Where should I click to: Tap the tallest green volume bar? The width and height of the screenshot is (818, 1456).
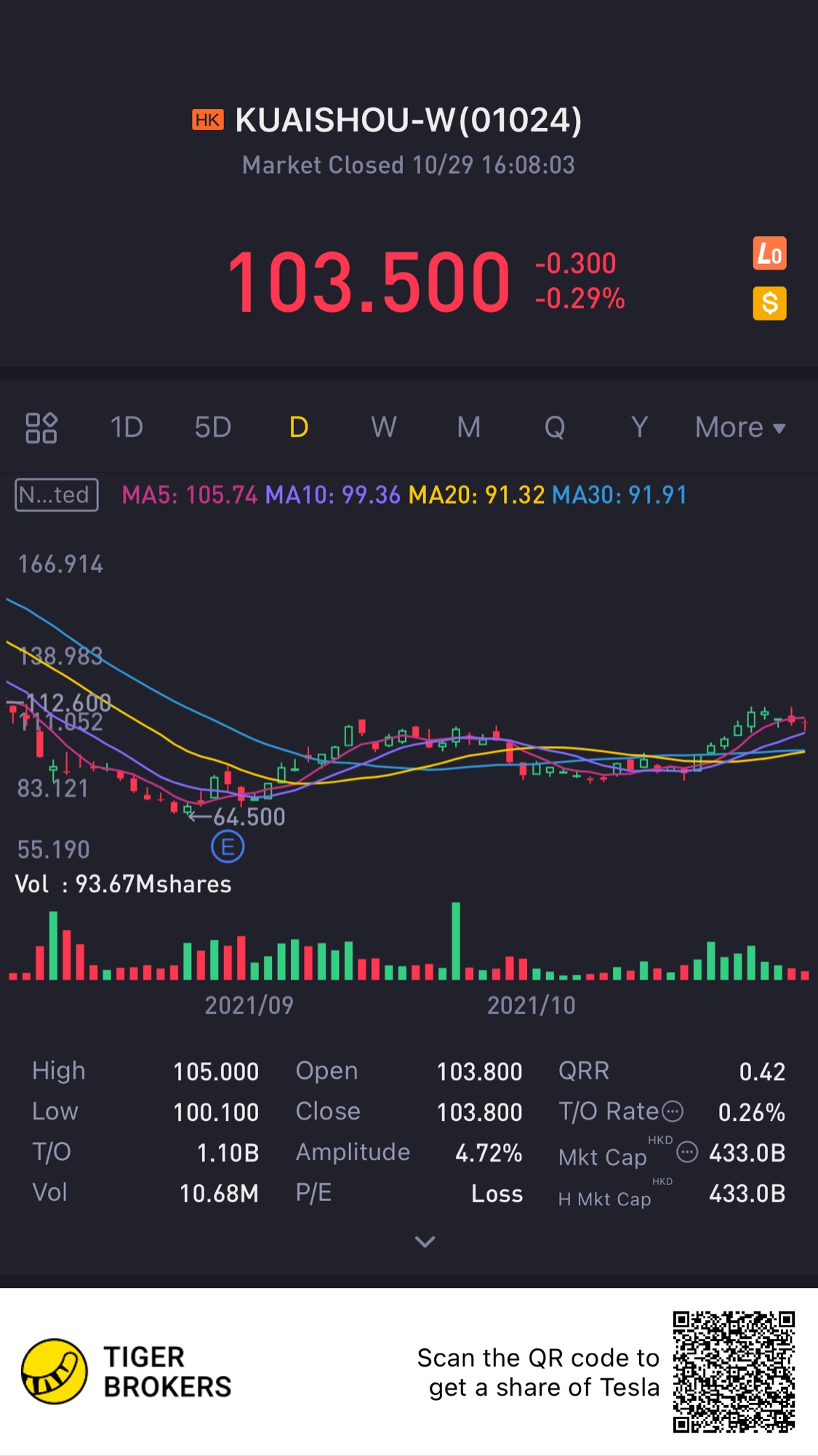[x=456, y=941]
